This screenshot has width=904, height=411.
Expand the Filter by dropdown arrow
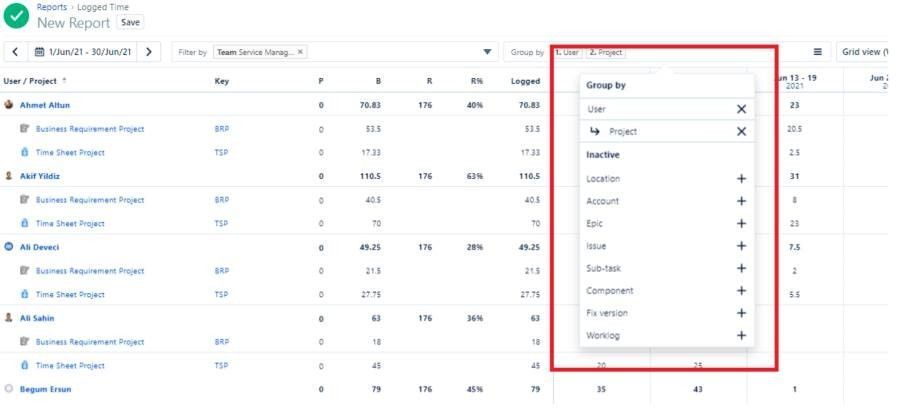click(488, 52)
